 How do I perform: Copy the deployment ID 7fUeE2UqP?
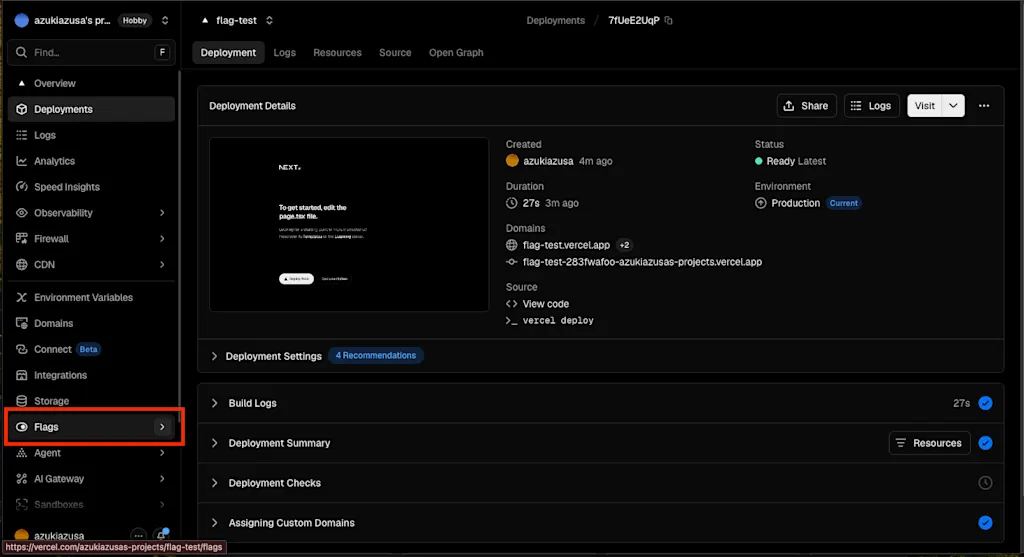[669, 20]
